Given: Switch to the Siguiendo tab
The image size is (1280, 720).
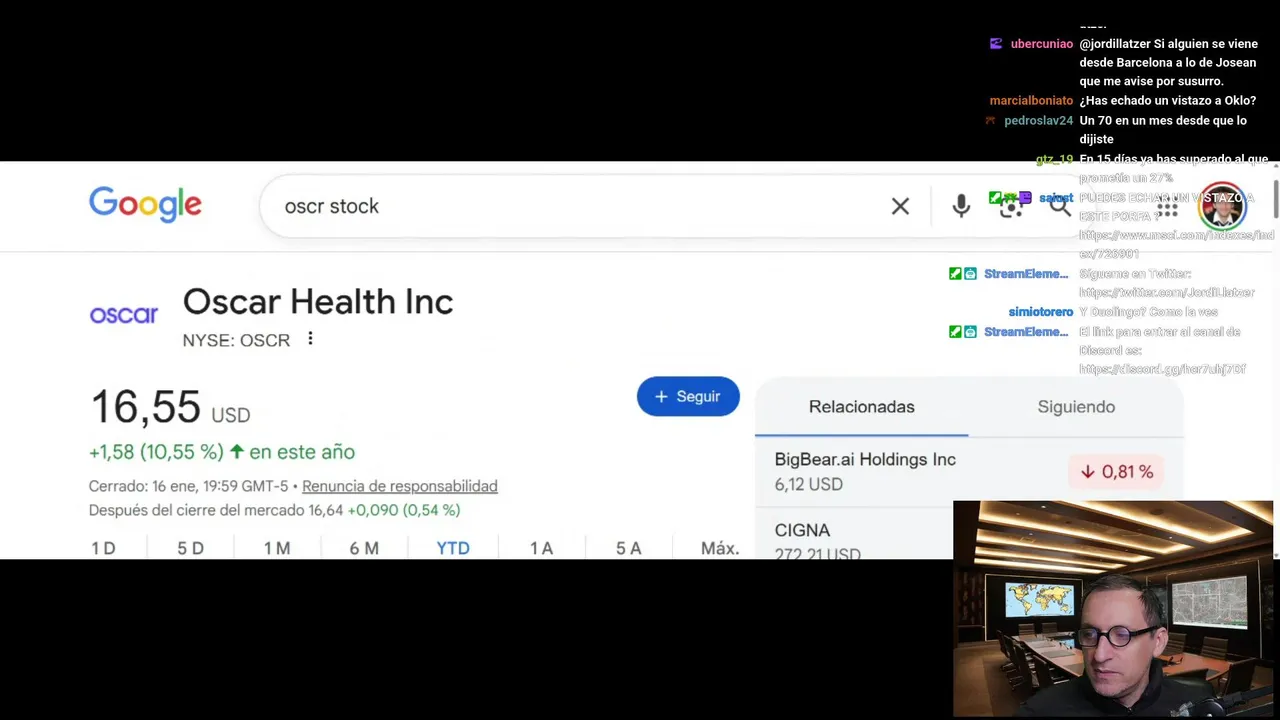Looking at the screenshot, I should click(x=1076, y=407).
